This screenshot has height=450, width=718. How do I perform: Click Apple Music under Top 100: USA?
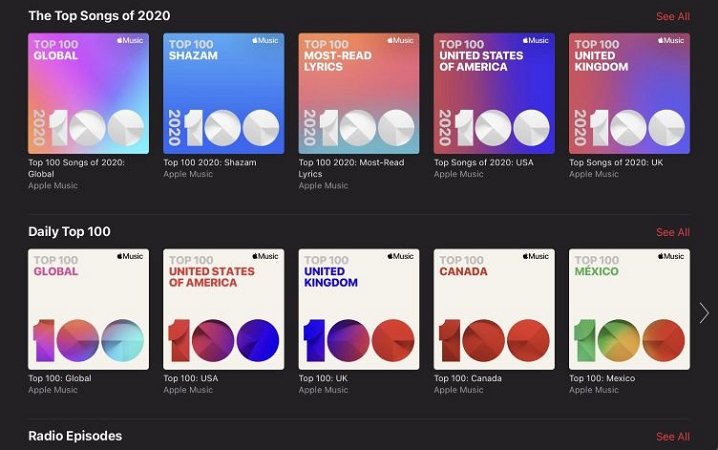tap(188, 390)
